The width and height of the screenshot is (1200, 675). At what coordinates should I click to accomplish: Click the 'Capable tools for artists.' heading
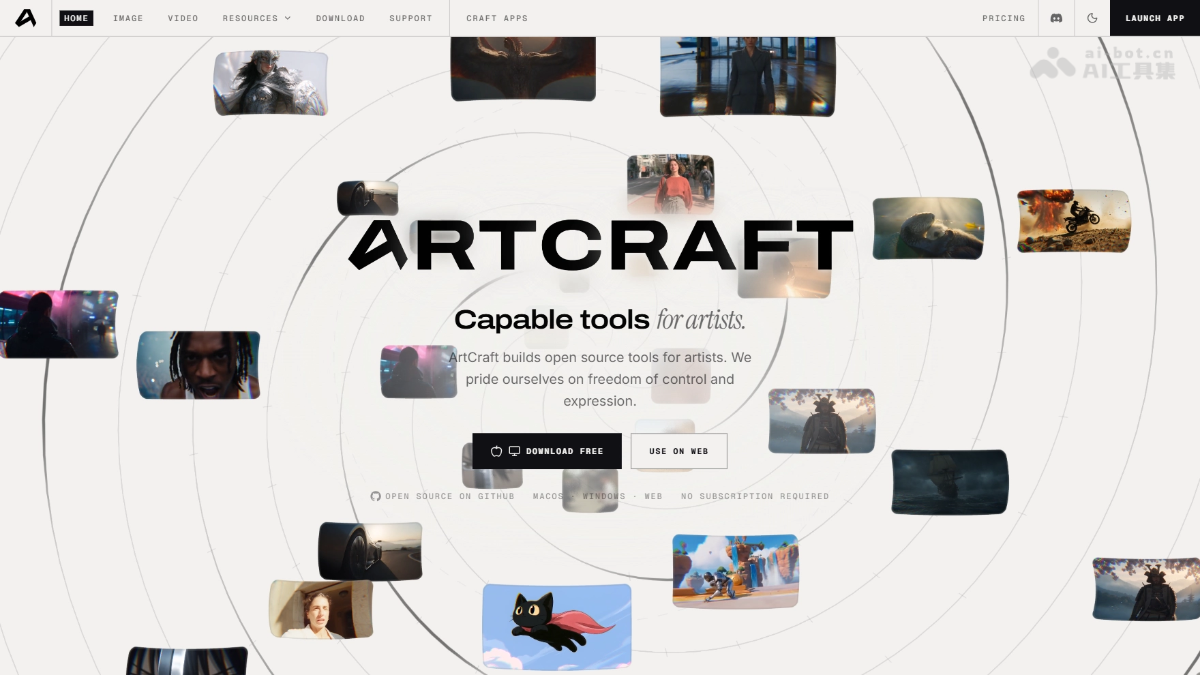coord(600,320)
